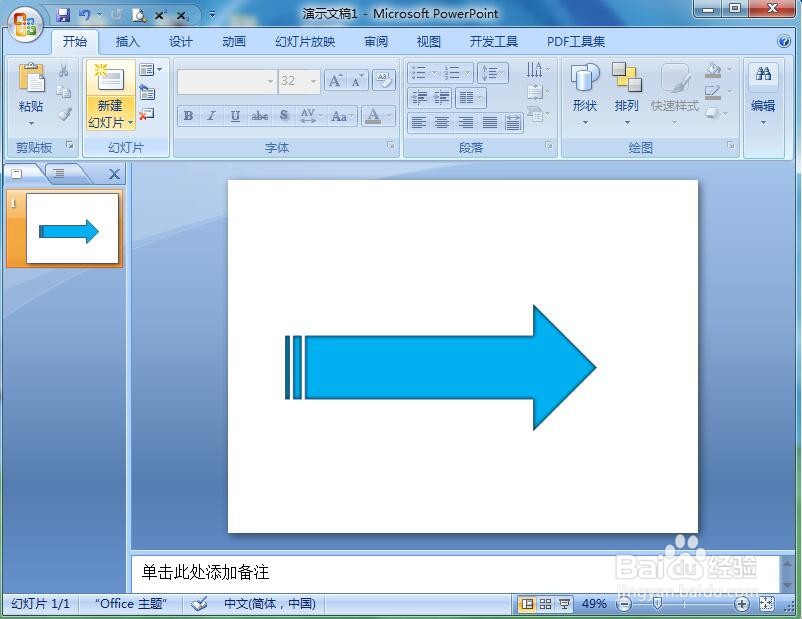The height and width of the screenshot is (619, 802).
Task: Reset the slide layout
Action: 147,92
